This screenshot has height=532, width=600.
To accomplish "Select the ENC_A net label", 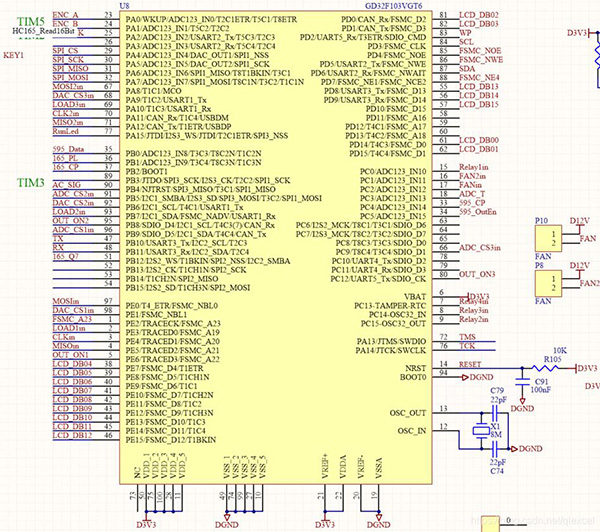I will [65, 15].
